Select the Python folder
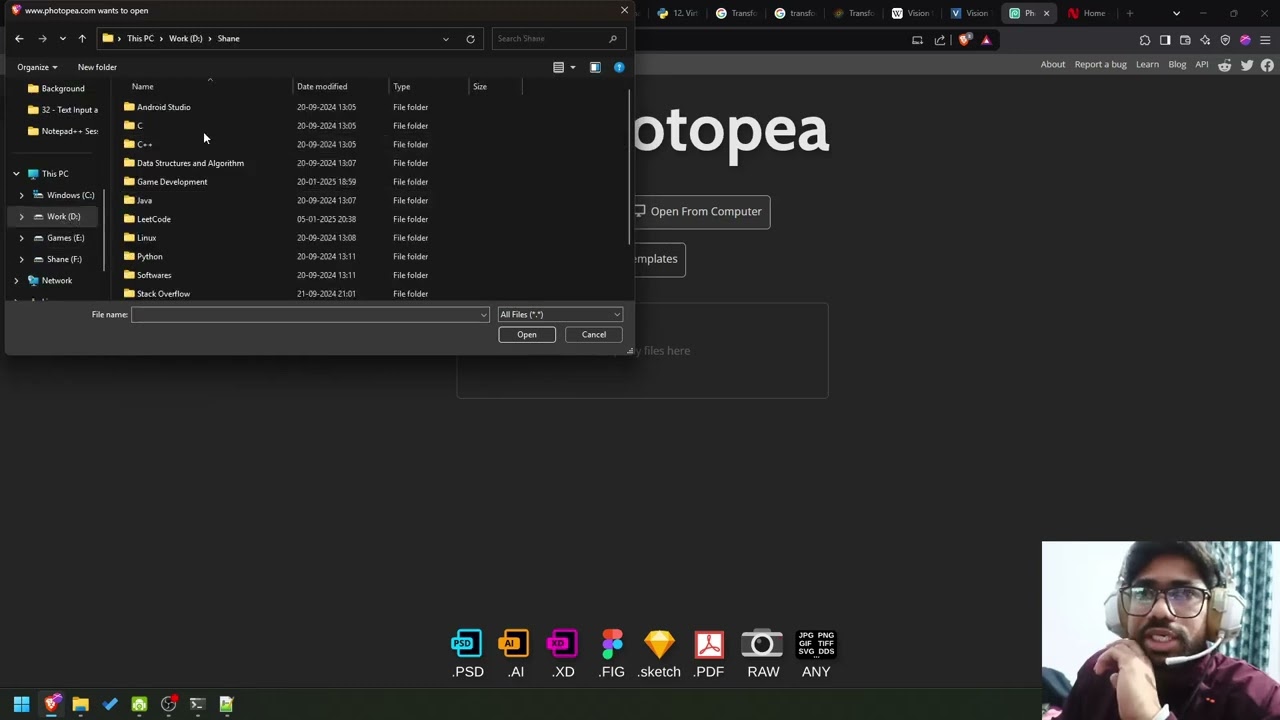 tap(150, 257)
